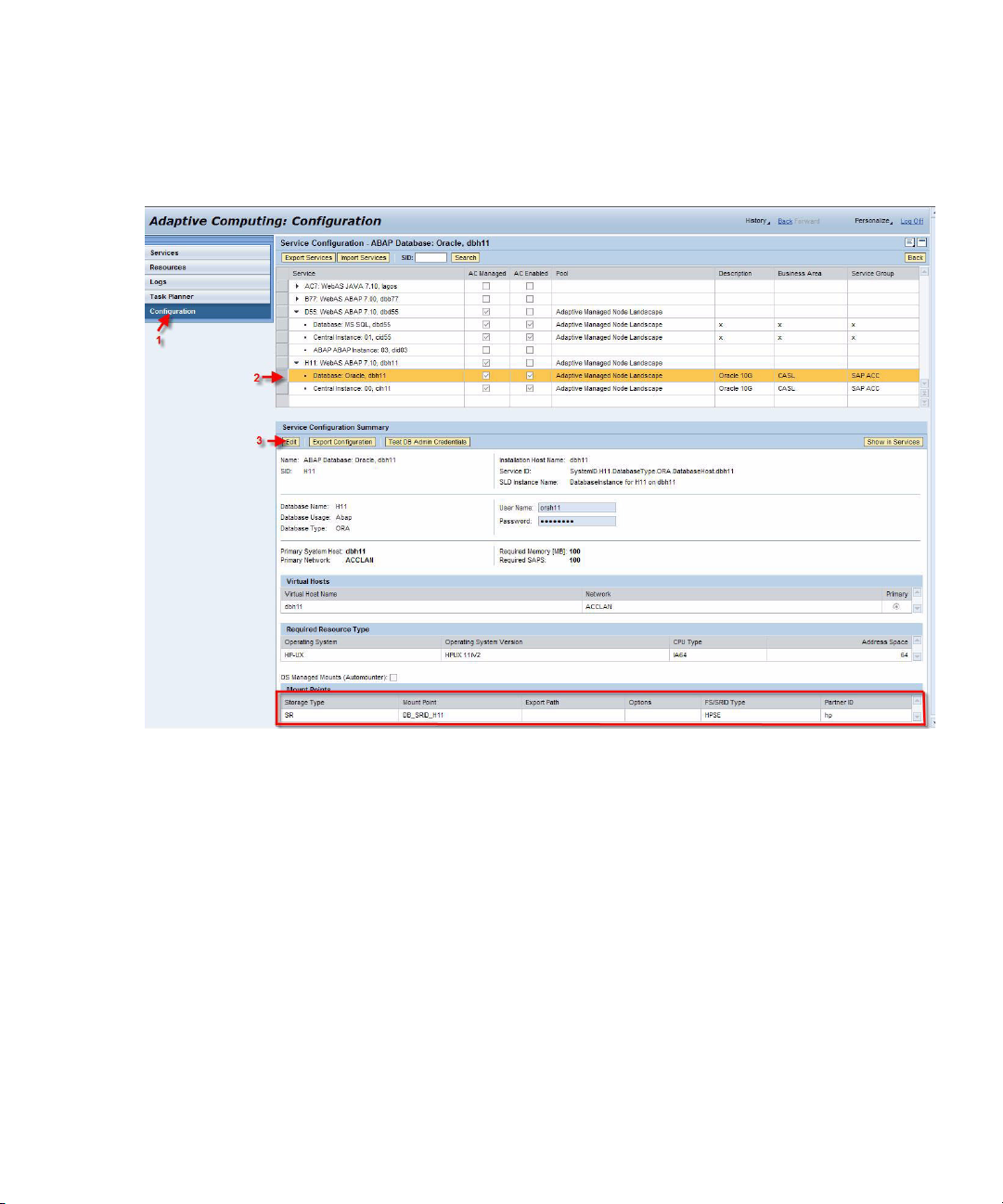Click the Search button

click(x=466, y=257)
